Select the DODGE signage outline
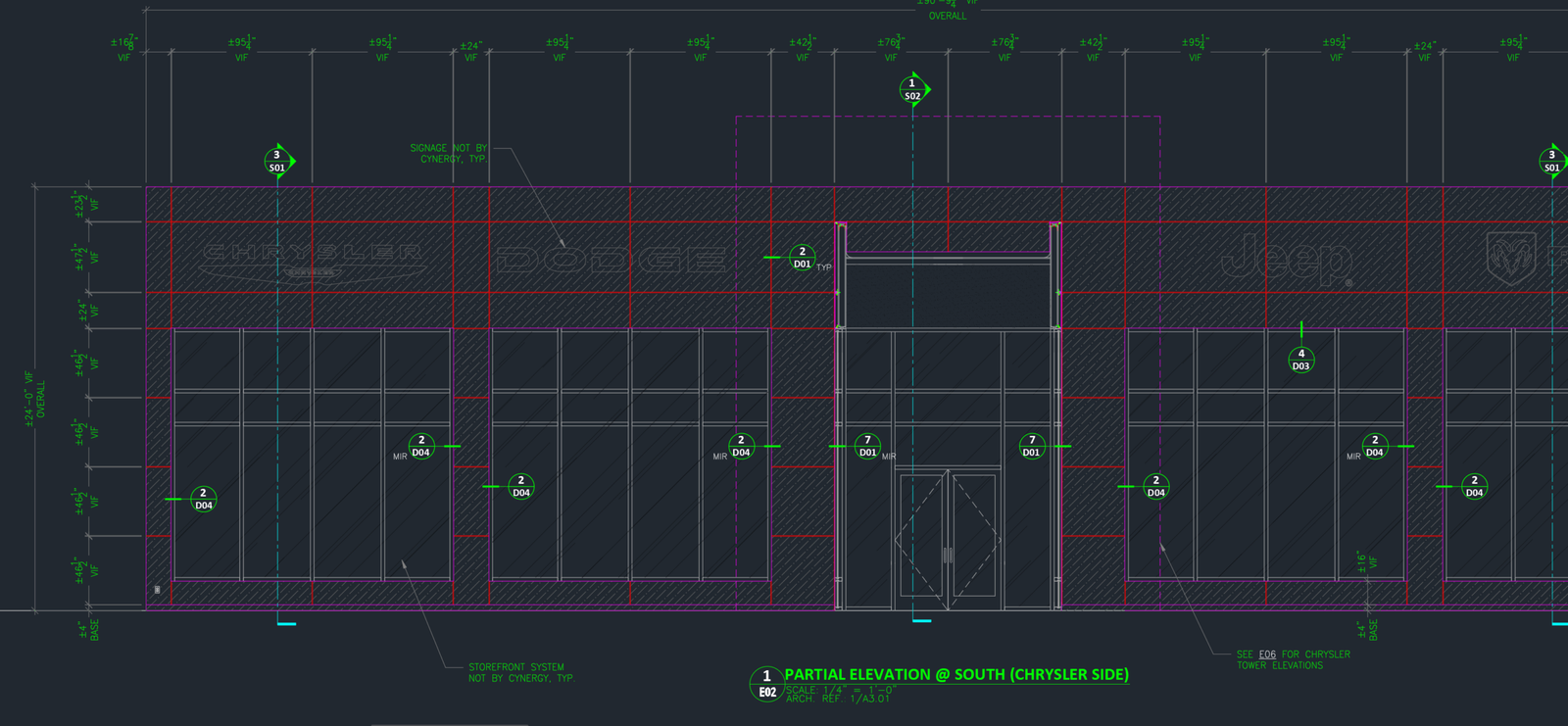This screenshot has height=726, width=1568. [612, 260]
